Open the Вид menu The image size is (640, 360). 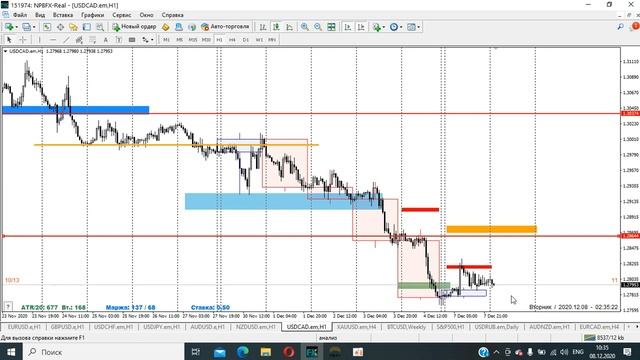40,15
